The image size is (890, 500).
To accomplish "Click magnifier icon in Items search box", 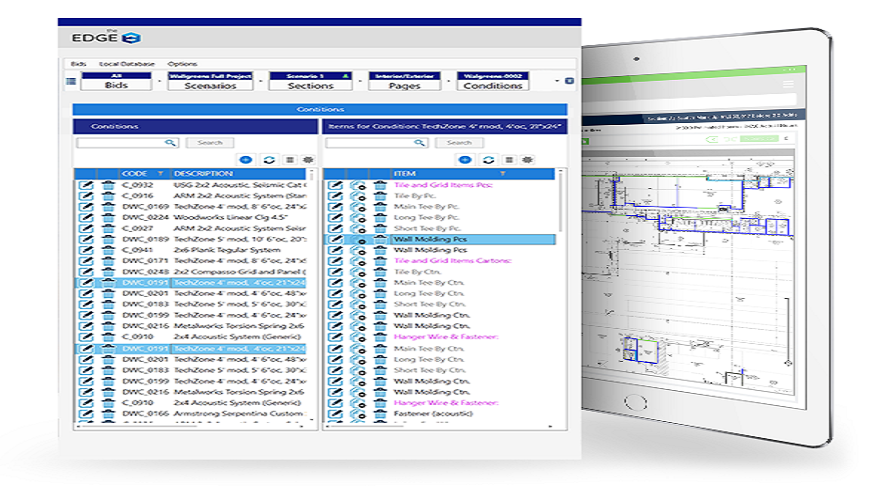I will 419,142.
